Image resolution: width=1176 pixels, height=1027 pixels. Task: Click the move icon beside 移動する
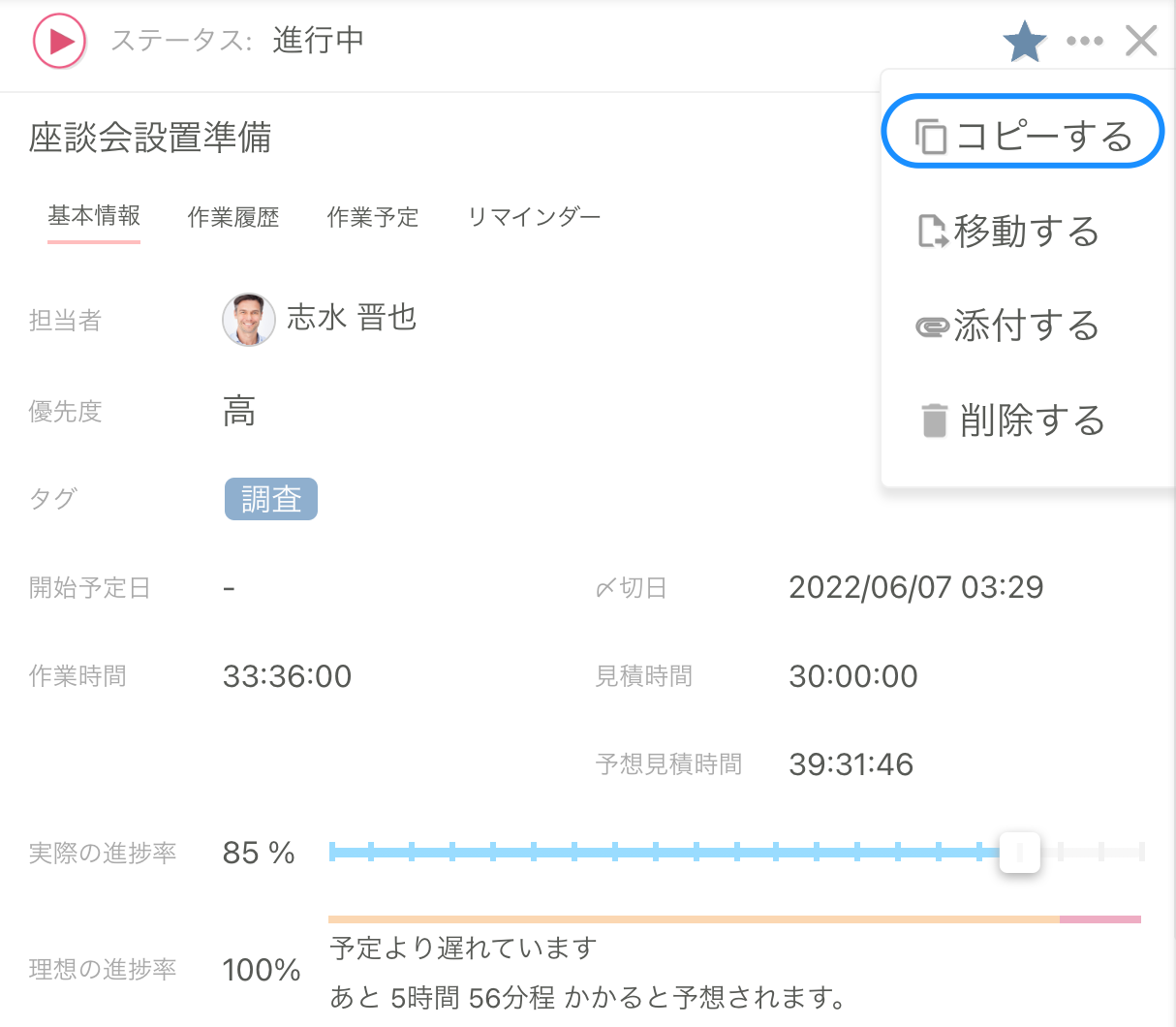tap(933, 232)
